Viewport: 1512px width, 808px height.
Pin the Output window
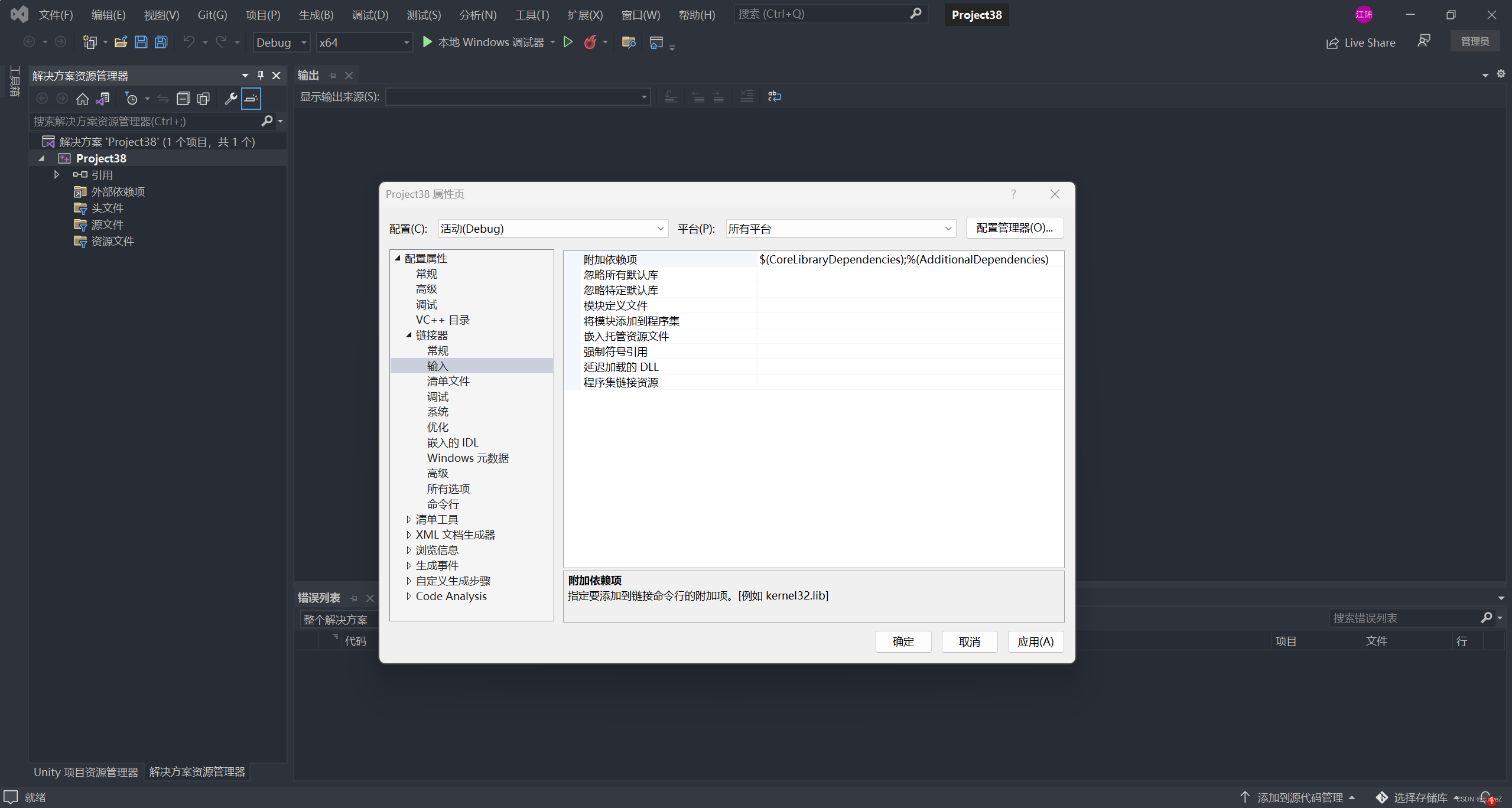point(332,76)
